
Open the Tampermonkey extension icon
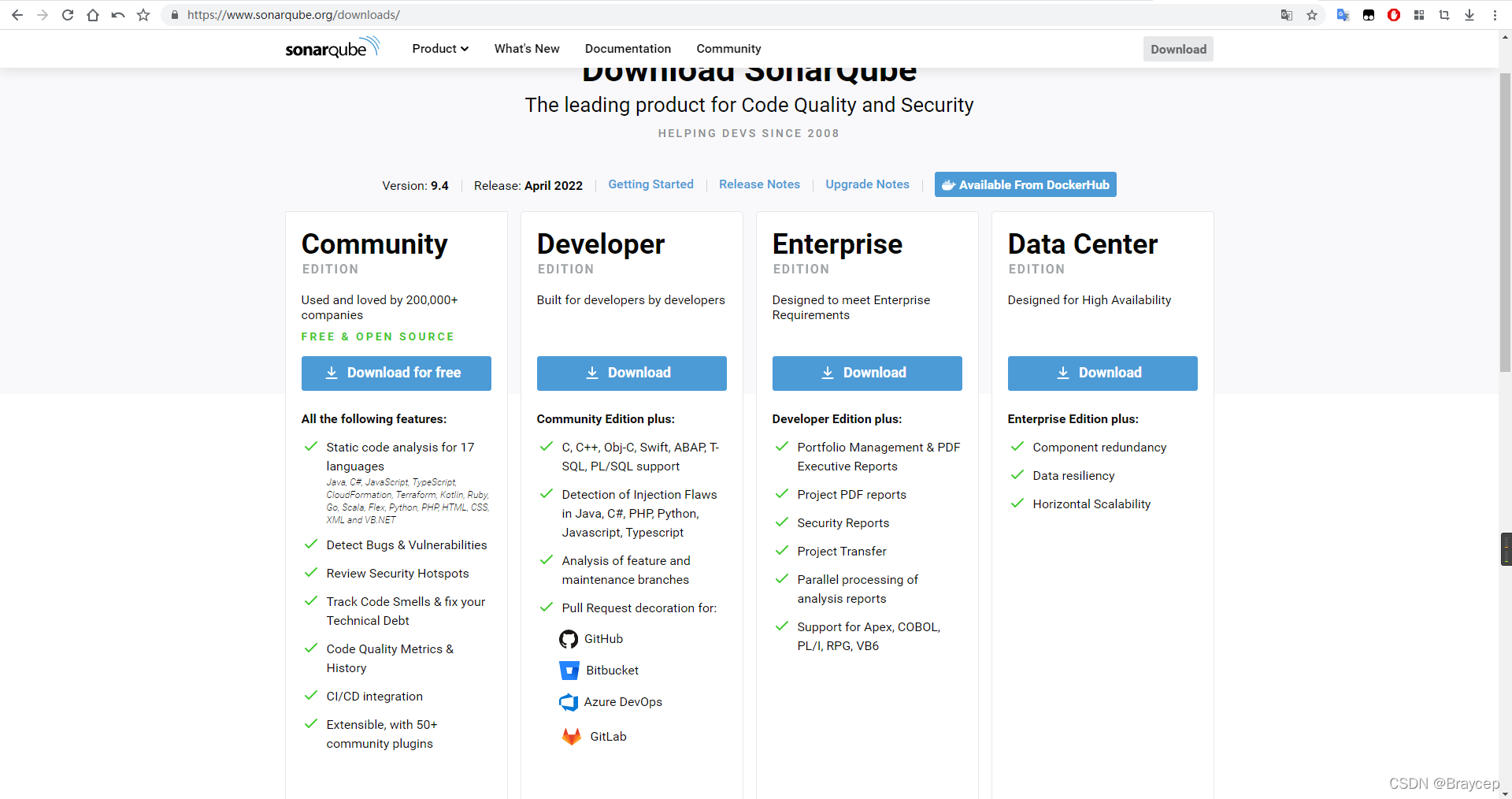point(1369,15)
